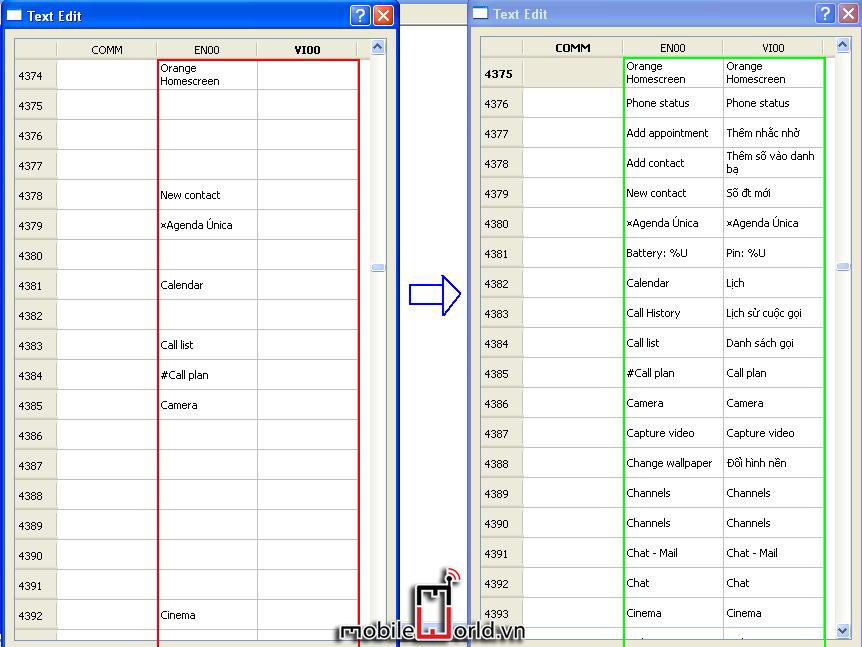
Task: Click the 'Lịch sử cuộc gọi' cell
Action: click(x=773, y=313)
